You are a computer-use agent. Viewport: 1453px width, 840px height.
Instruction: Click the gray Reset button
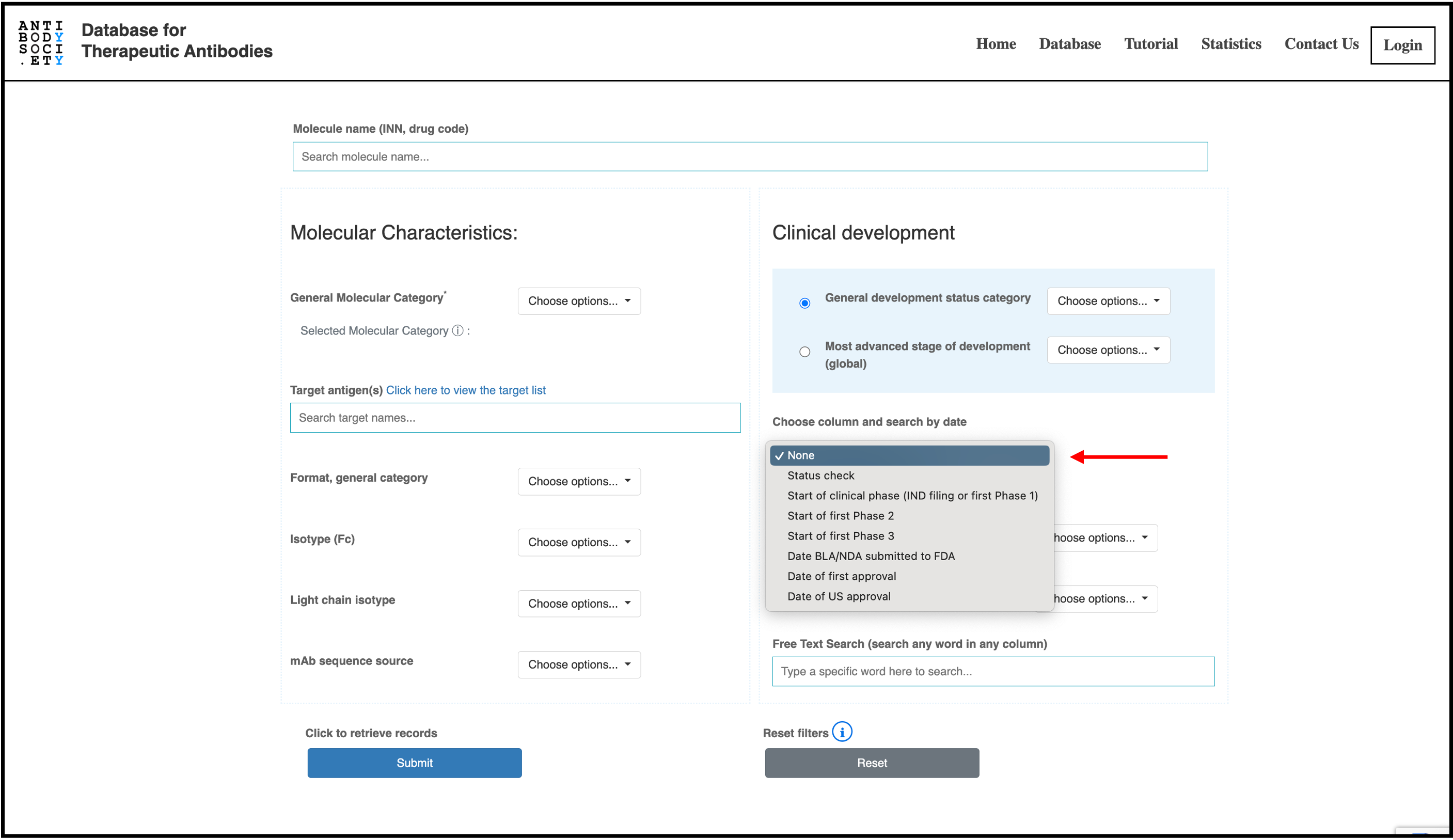click(x=871, y=762)
